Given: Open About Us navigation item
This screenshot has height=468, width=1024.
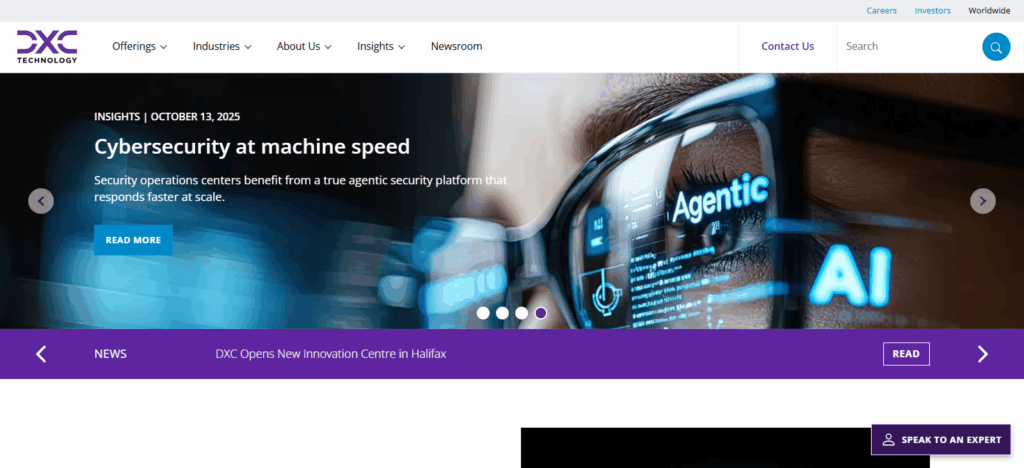Looking at the screenshot, I should click(x=304, y=46).
